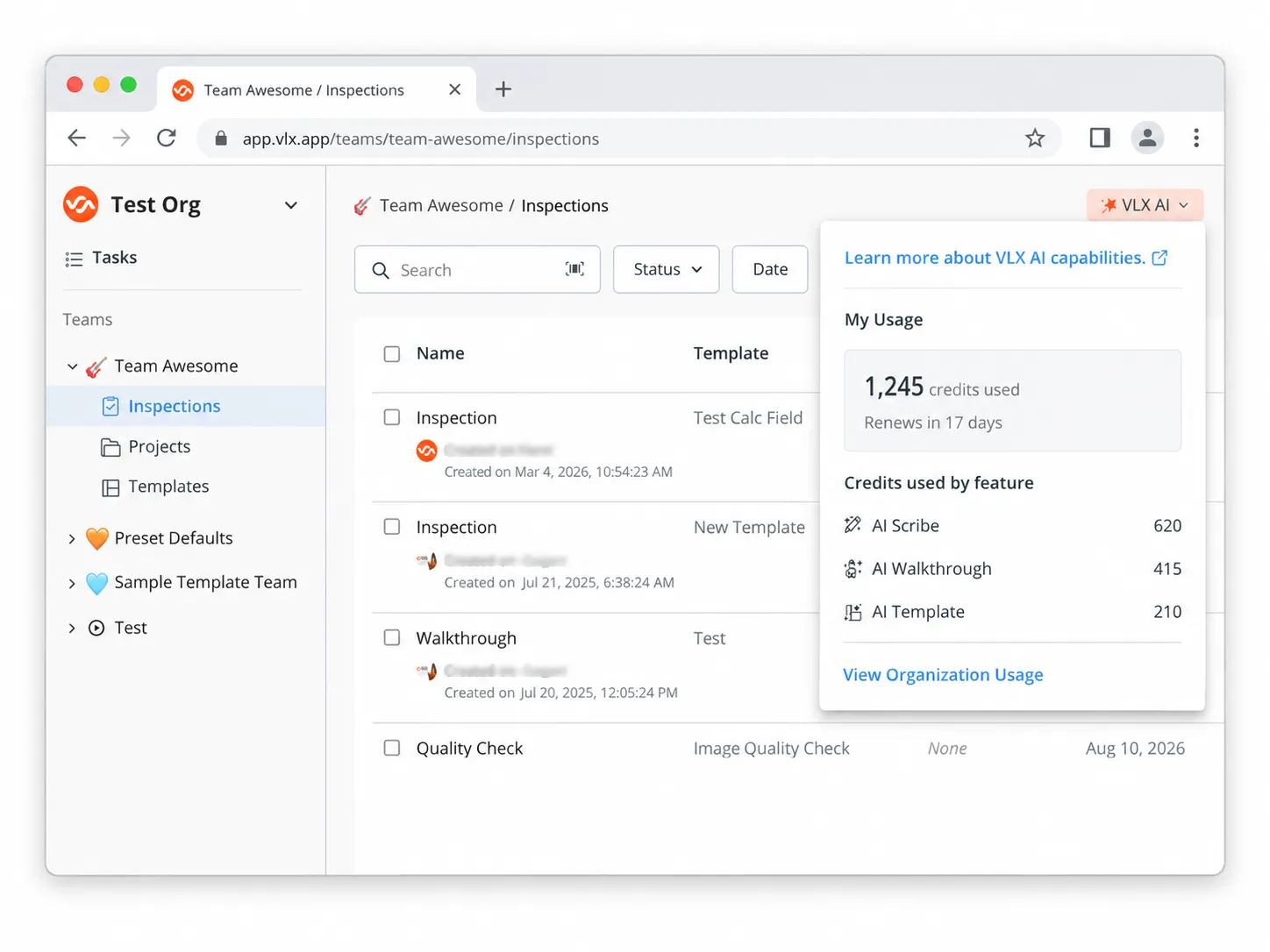Click the guitar icon in the breadcrumb

(x=362, y=206)
